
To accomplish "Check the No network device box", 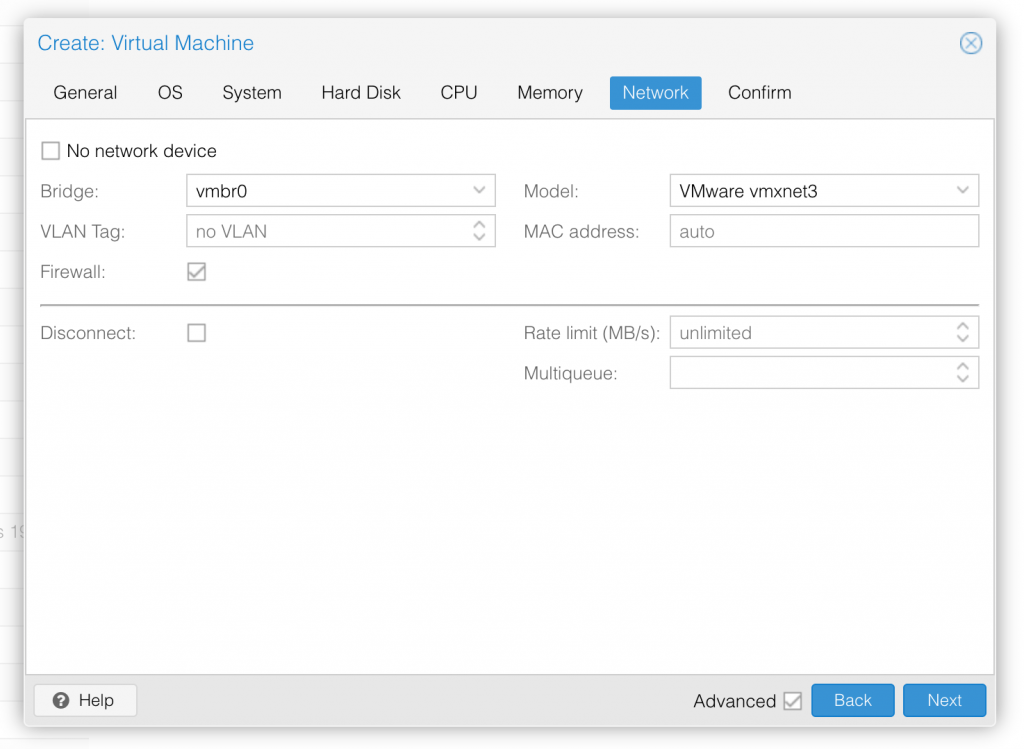I will click(50, 151).
